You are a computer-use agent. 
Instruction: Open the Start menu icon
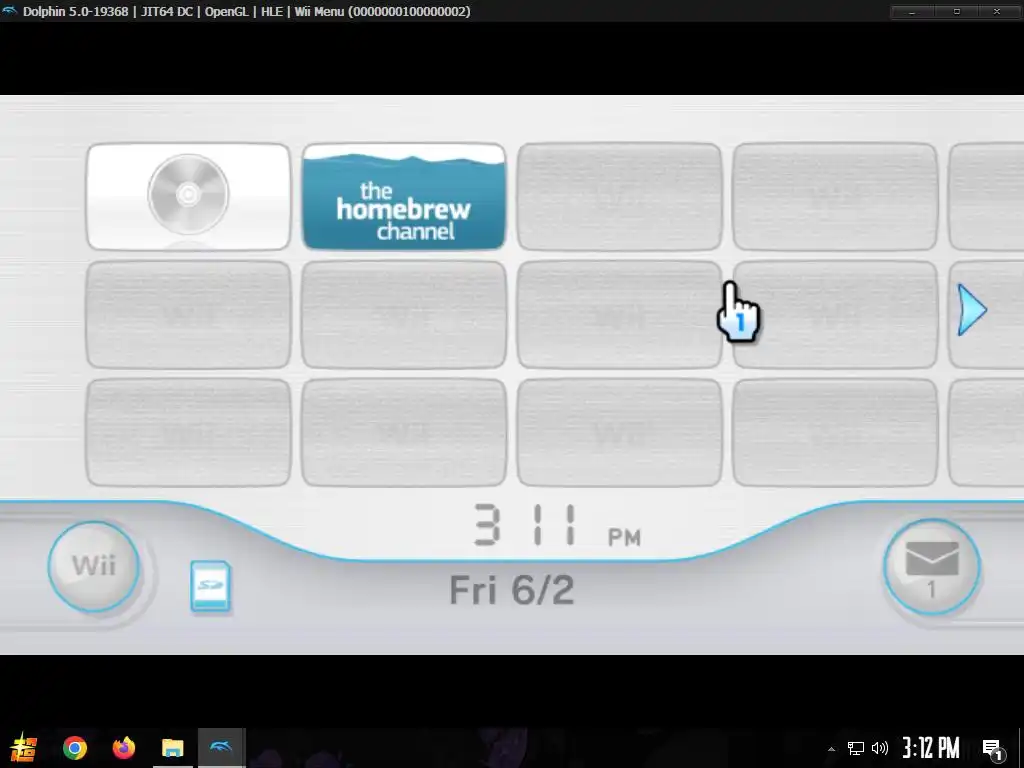pos(23,748)
